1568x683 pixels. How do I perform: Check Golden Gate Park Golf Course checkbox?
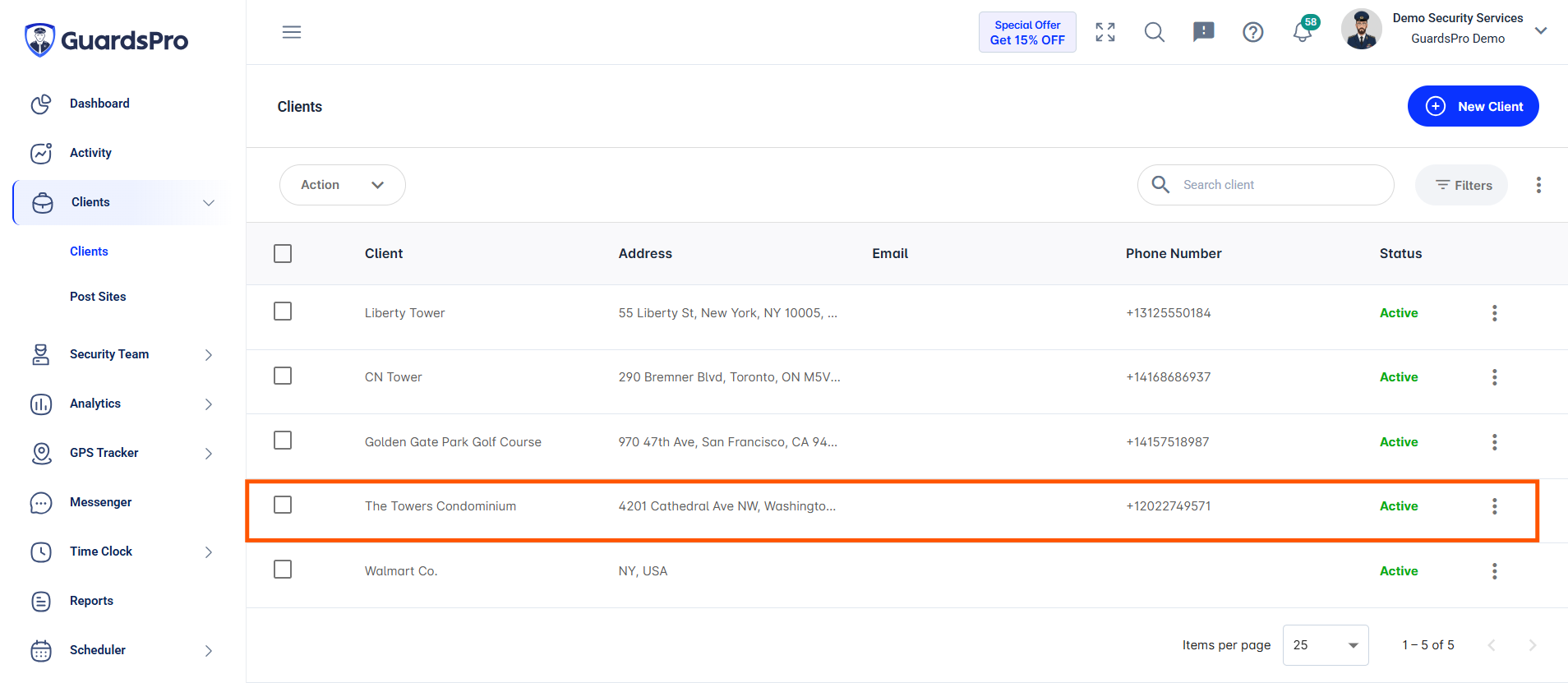click(283, 441)
